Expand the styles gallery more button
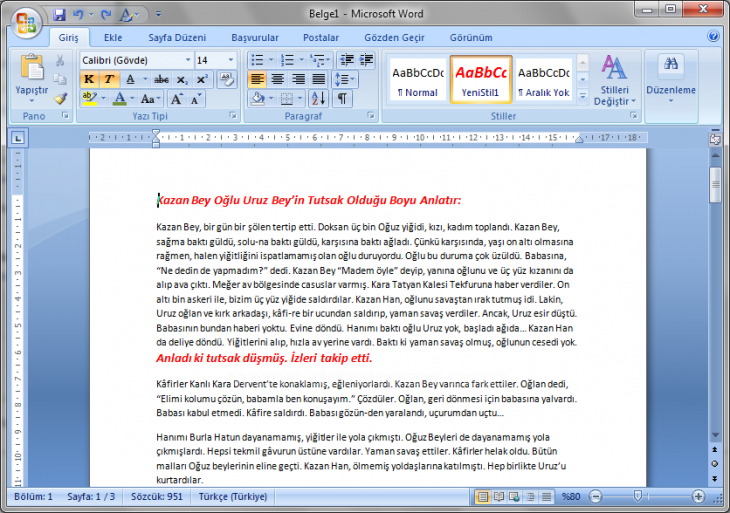 pyautogui.click(x=582, y=96)
